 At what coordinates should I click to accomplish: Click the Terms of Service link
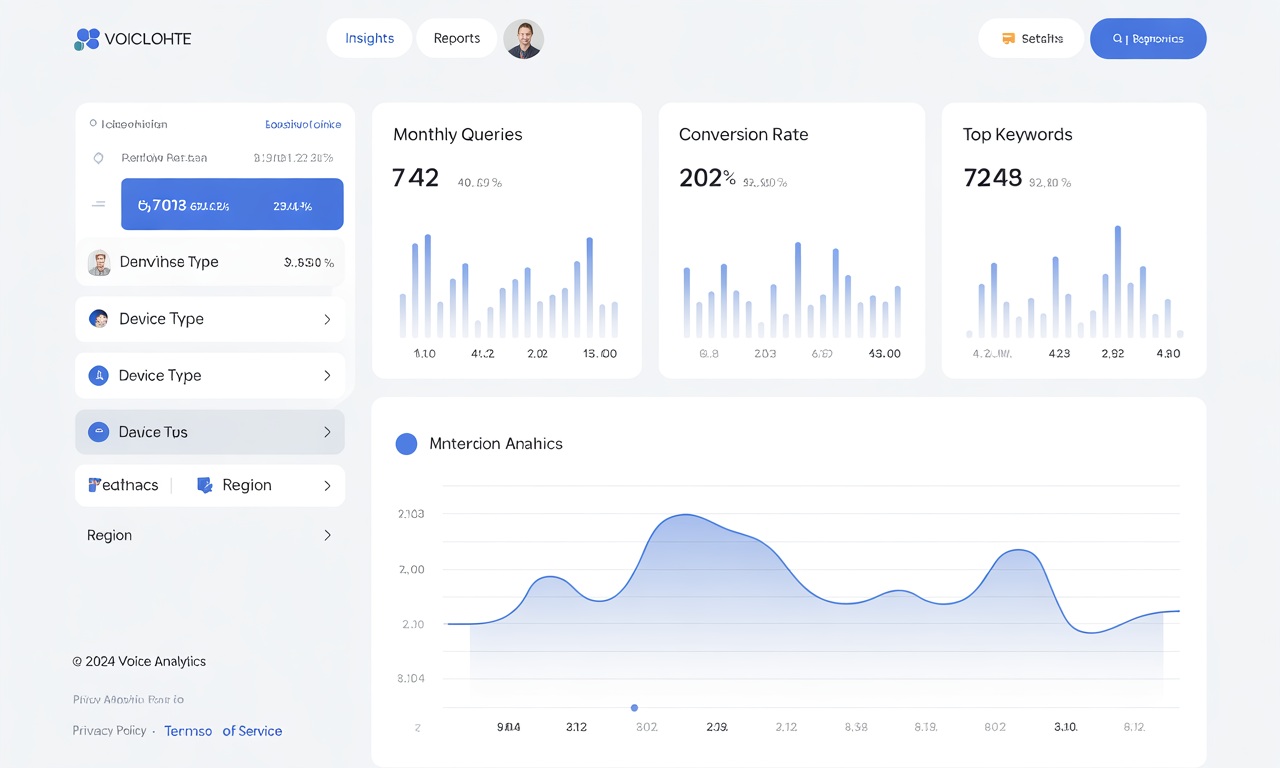222,730
